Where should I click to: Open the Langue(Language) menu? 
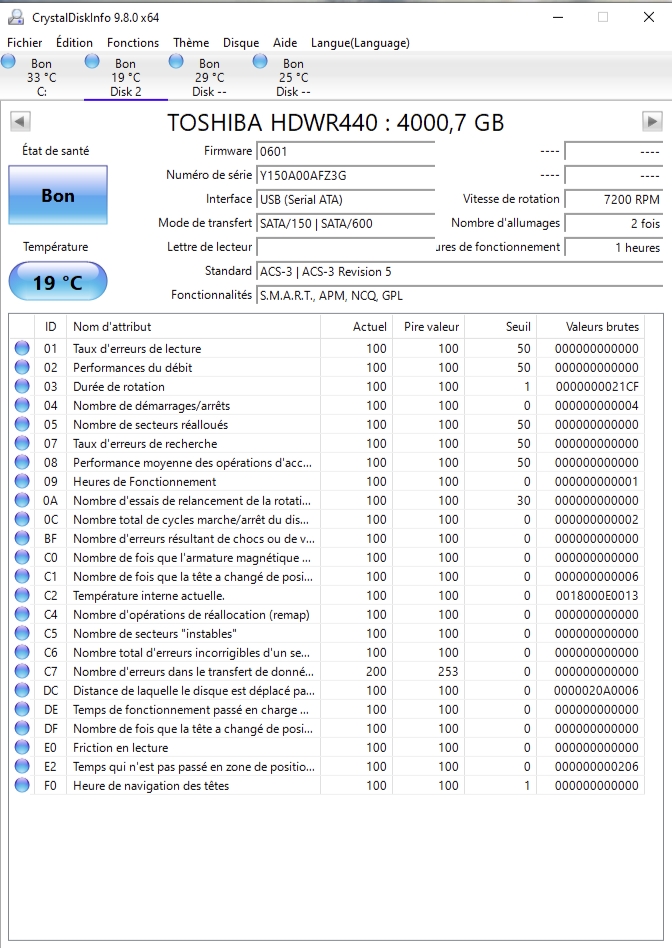(360, 43)
